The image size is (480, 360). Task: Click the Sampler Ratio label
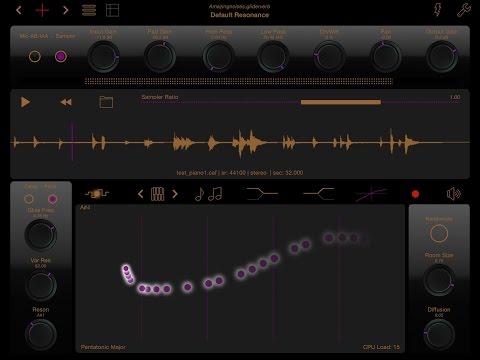(160, 97)
